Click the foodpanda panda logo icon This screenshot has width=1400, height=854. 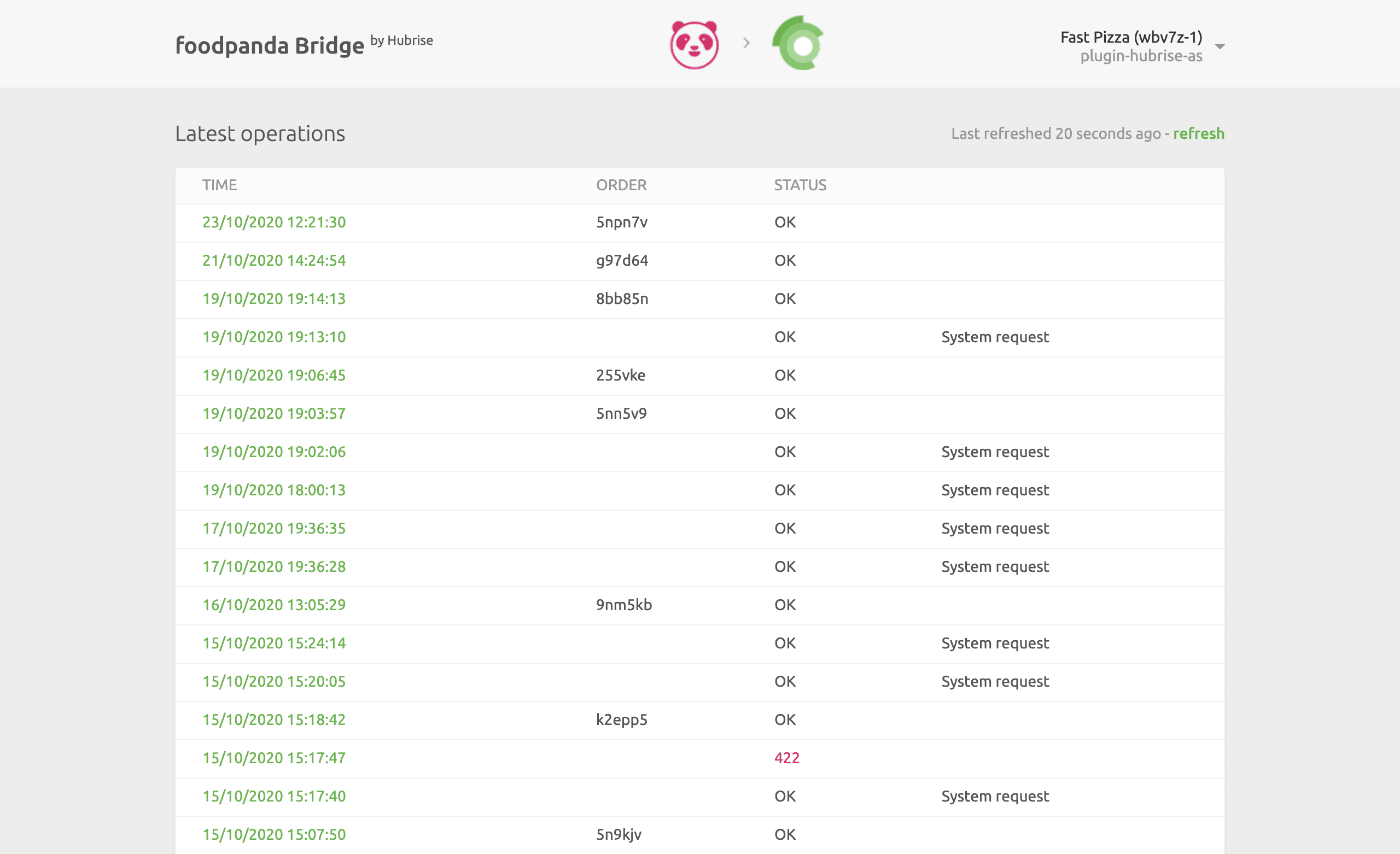coord(695,44)
